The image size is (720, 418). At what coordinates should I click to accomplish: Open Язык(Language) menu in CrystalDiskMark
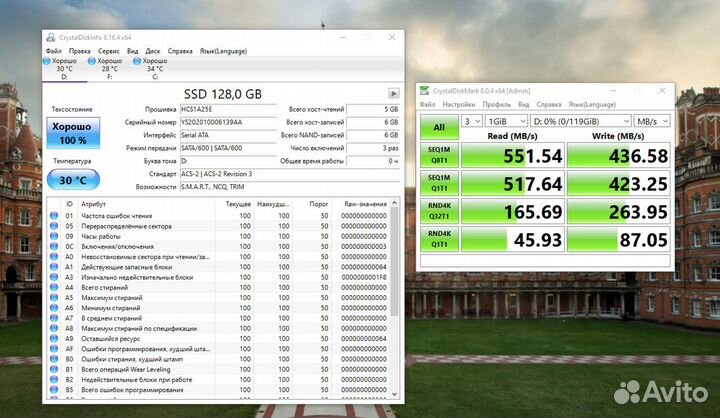[592, 104]
